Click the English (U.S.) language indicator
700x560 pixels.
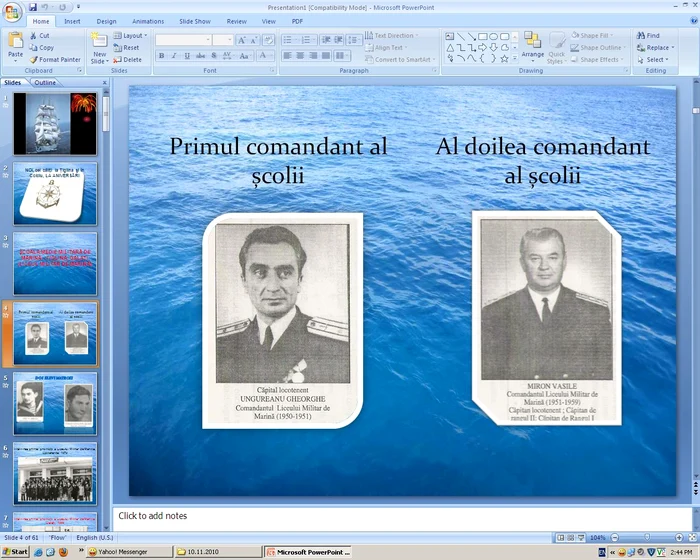tap(95, 538)
